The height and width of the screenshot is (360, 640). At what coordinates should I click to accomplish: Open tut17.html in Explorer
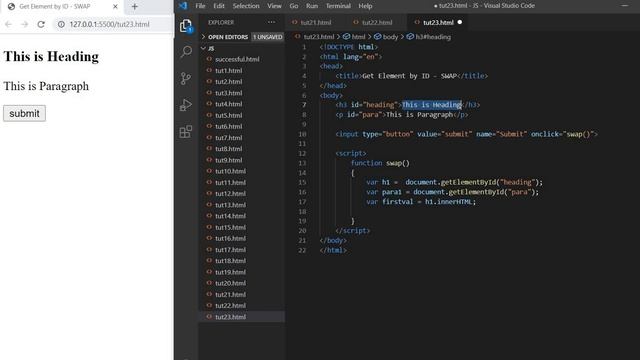pos(242,249)
